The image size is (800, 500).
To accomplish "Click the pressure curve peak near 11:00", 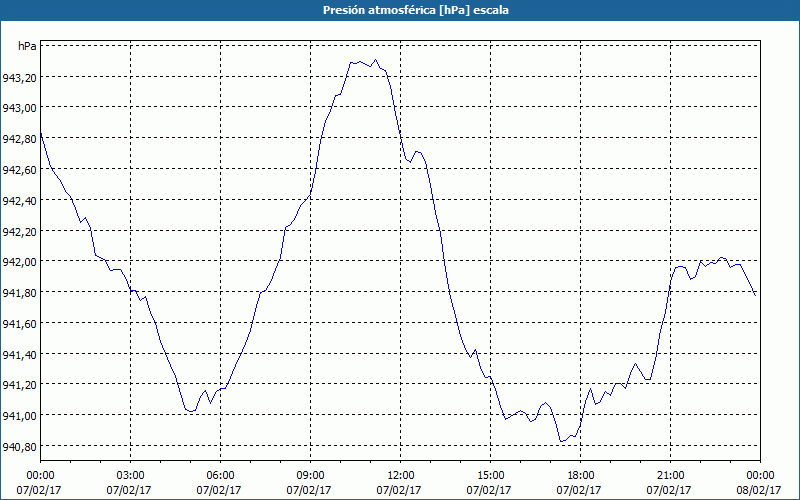I will coord(376,60).
